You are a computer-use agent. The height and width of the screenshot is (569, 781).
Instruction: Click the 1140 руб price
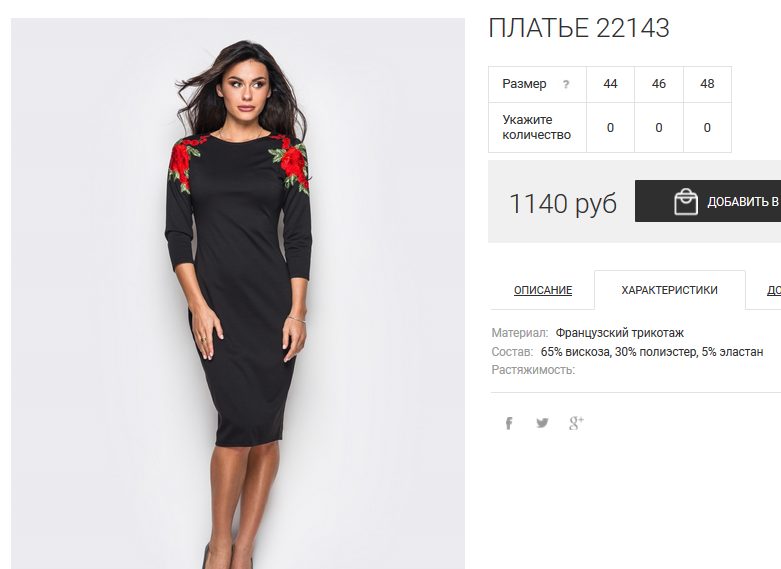[x=563, y=203]
